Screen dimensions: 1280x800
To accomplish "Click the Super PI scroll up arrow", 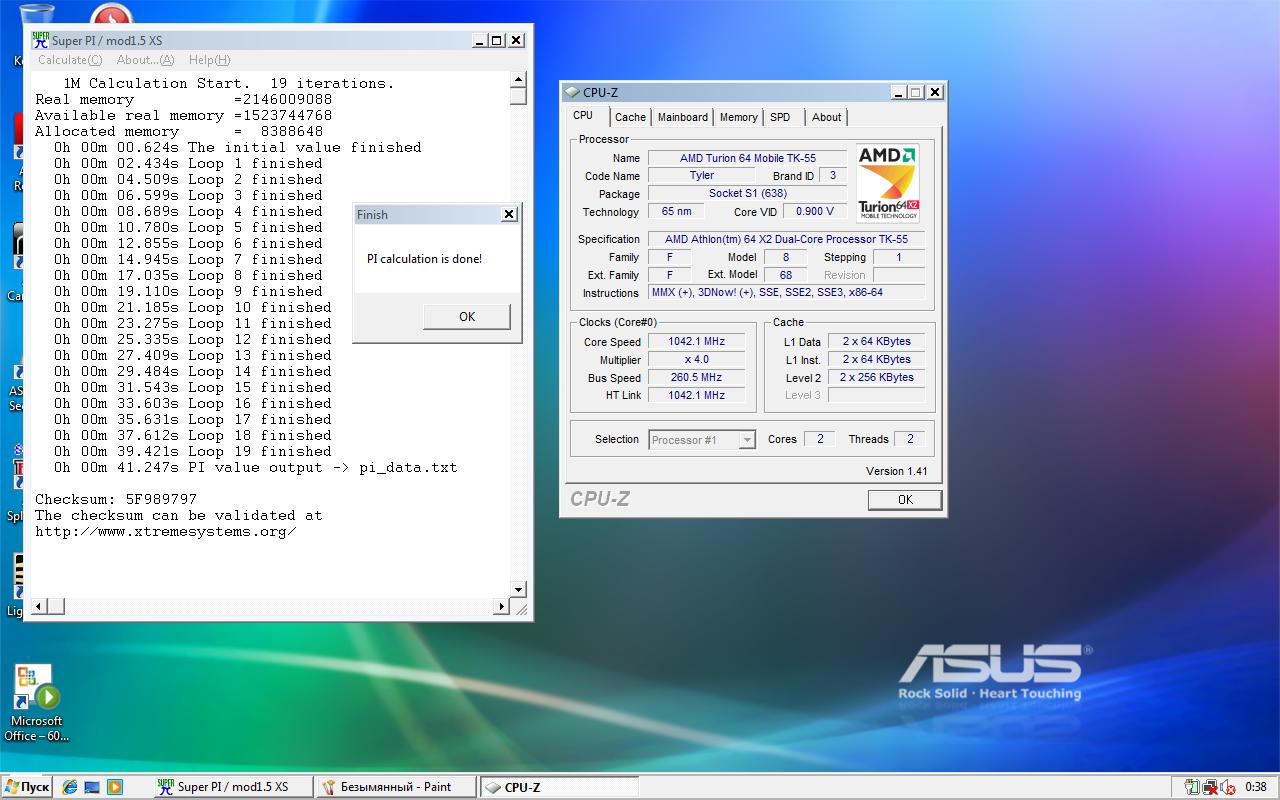I will (518, 80).
